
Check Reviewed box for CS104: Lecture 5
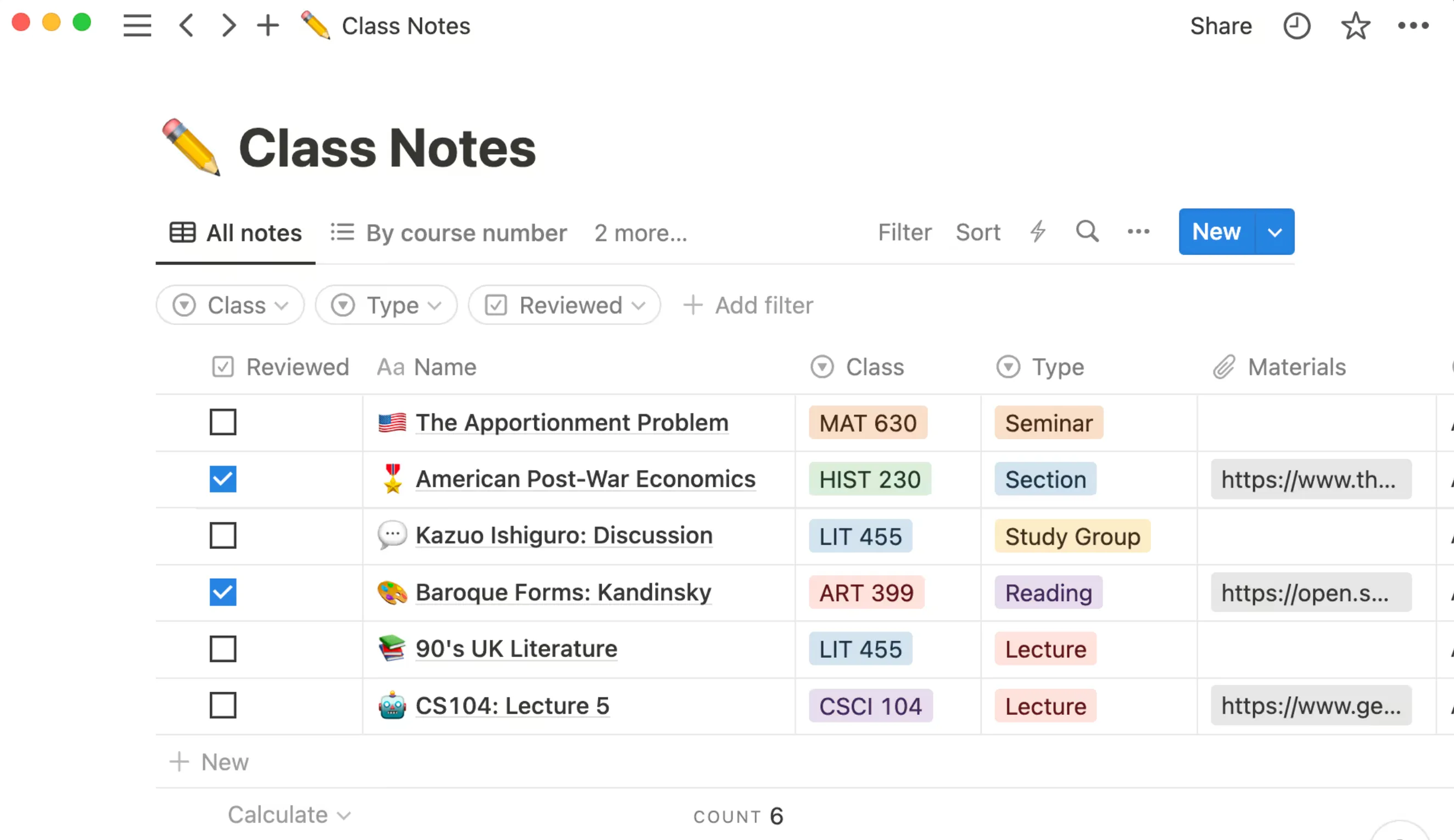[x=223, y=705]
